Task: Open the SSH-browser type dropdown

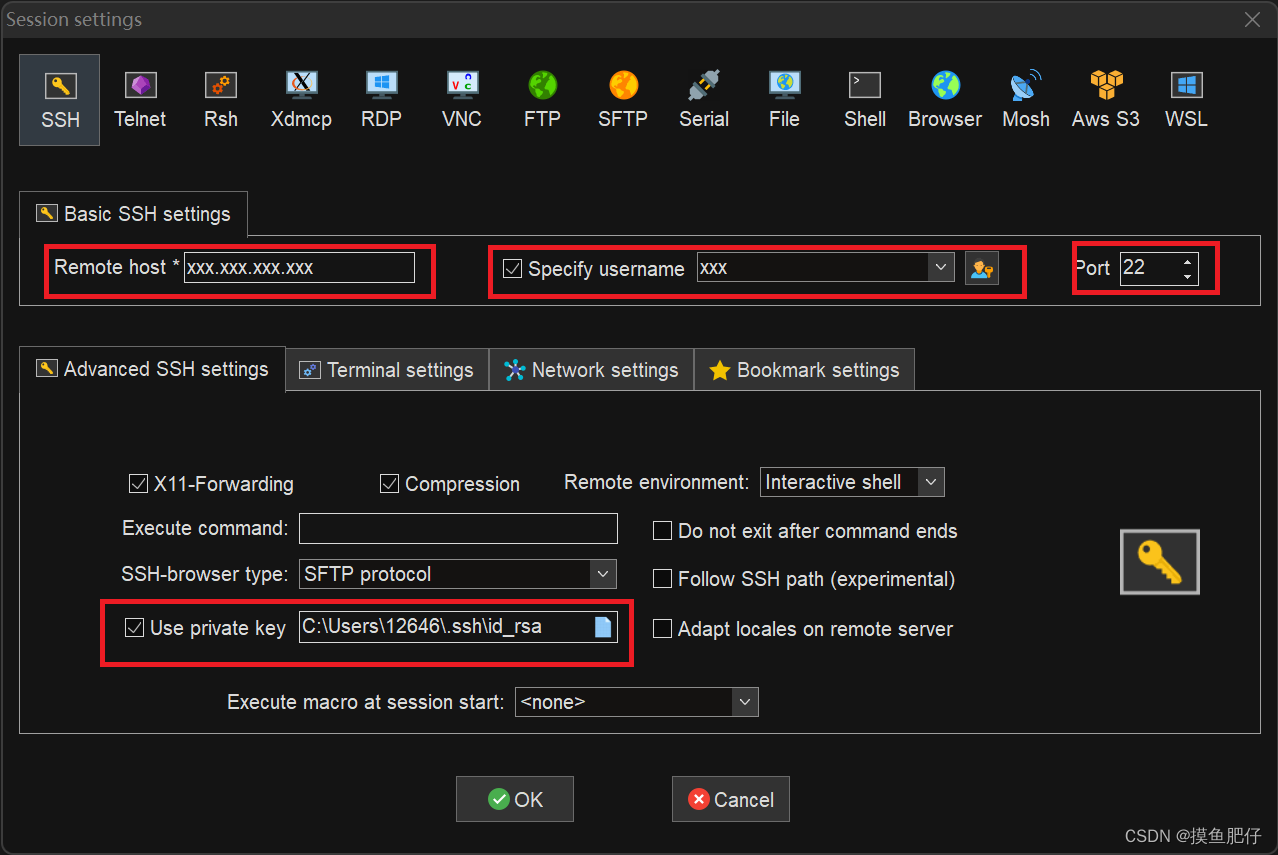Action: pyautogui.click(x=602, y=574)
